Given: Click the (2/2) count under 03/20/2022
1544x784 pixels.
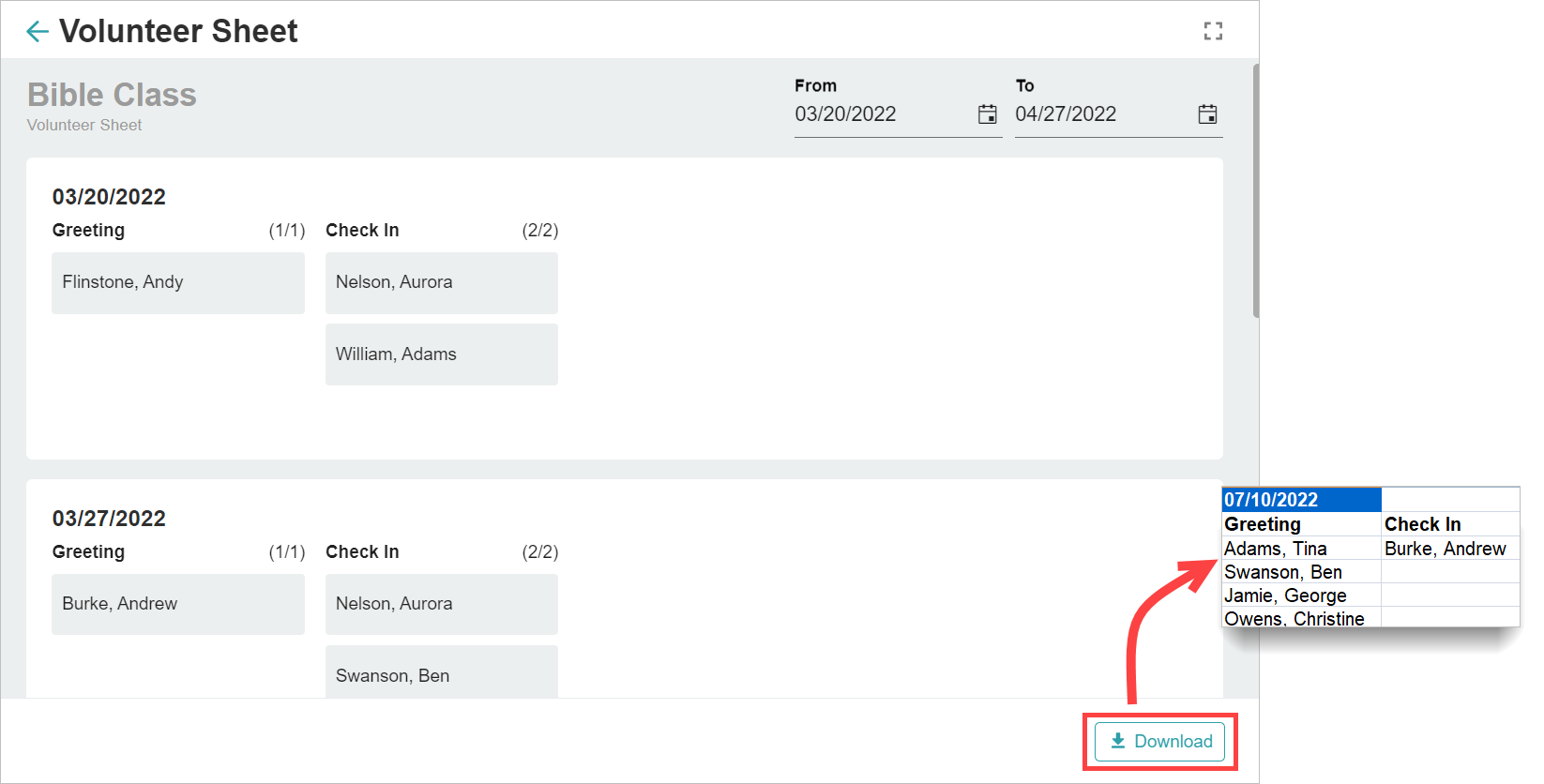Looking at the screenshot, I should tap(539, 231).
